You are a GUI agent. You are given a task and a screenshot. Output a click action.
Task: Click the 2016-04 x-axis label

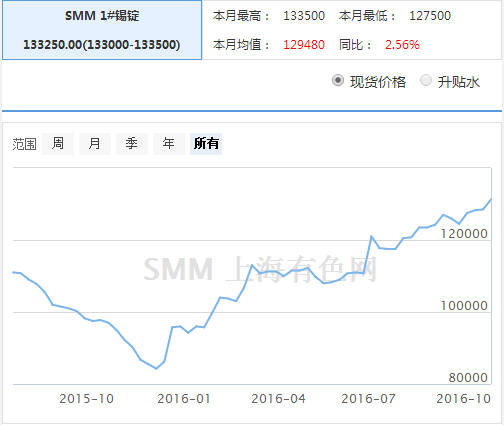(x=278, y=399)
